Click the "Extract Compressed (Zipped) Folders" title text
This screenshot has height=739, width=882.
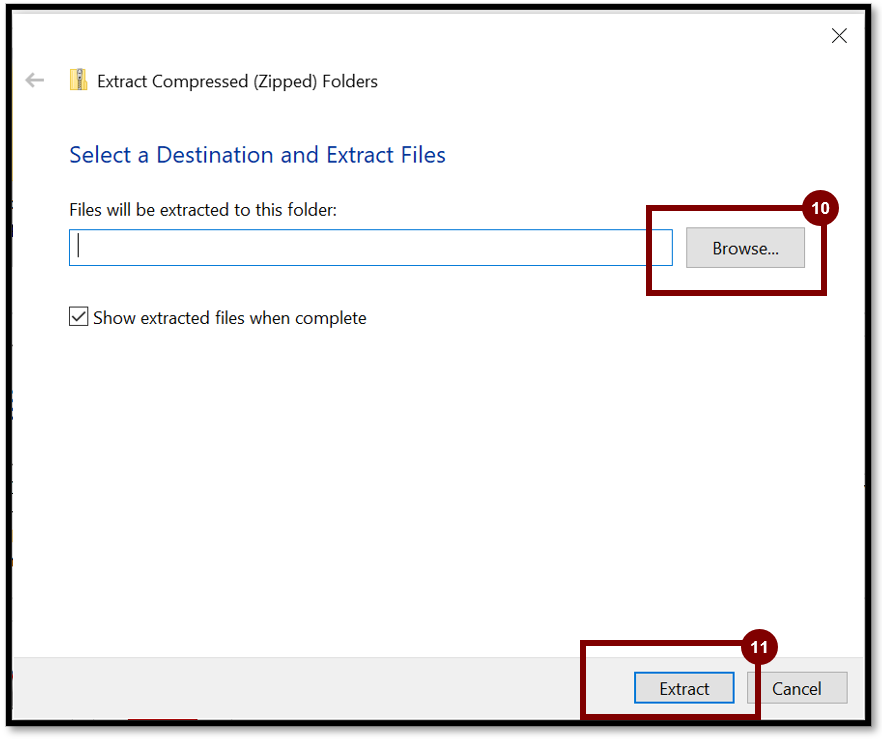(x=237, y=81)
